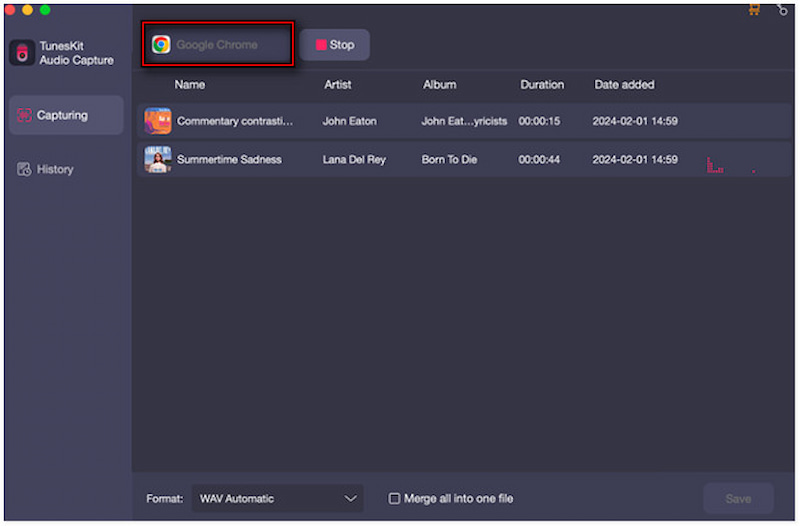
Task: Click the Google Chrome app icon
Action: click(161, 45)
